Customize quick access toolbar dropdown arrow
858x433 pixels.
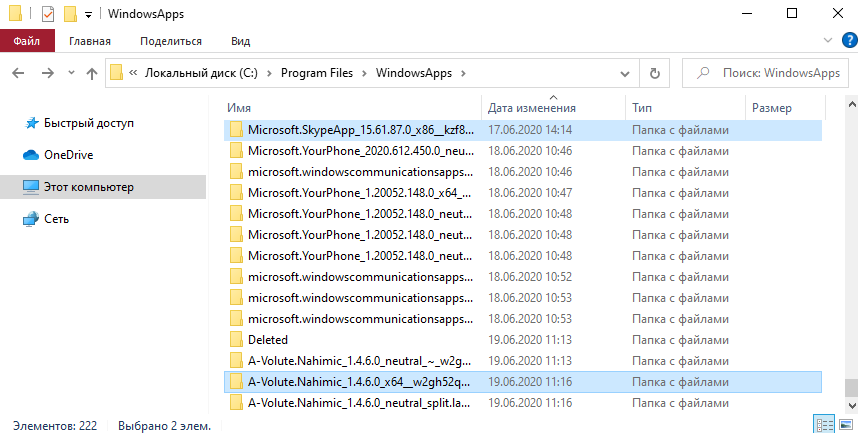[x=88, y=15]
